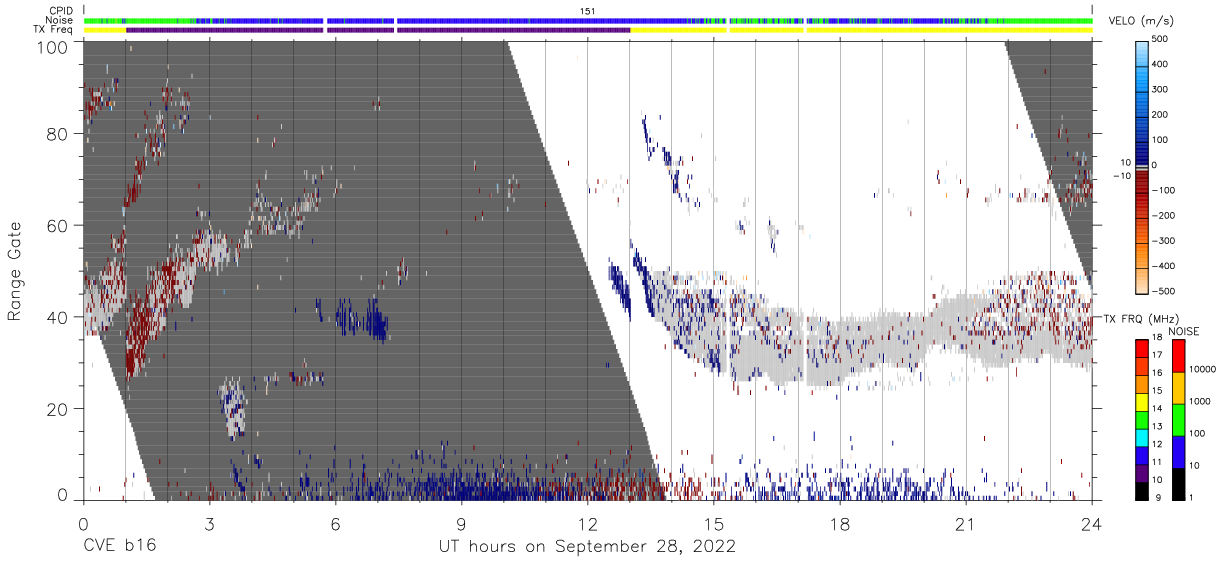Click y-axis tick label '80'
This screenshot has width=1228, height=567.
[58, 134]
